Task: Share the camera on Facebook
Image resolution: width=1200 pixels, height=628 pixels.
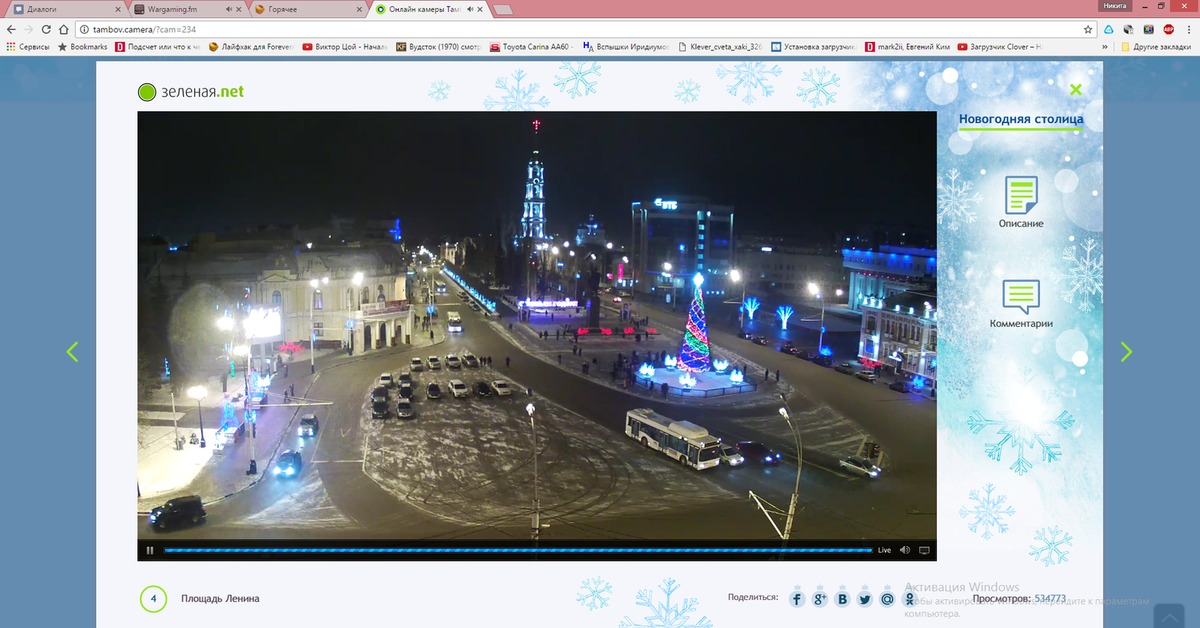Action: click(x=797, y=599)
